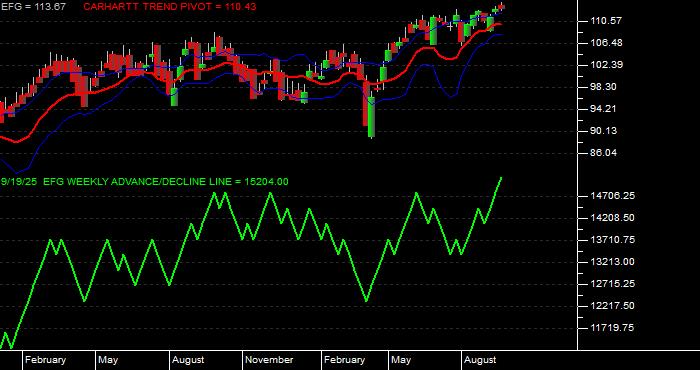Click the 106.48 price axis value
700x370 pixels.
tap(606, 43)
